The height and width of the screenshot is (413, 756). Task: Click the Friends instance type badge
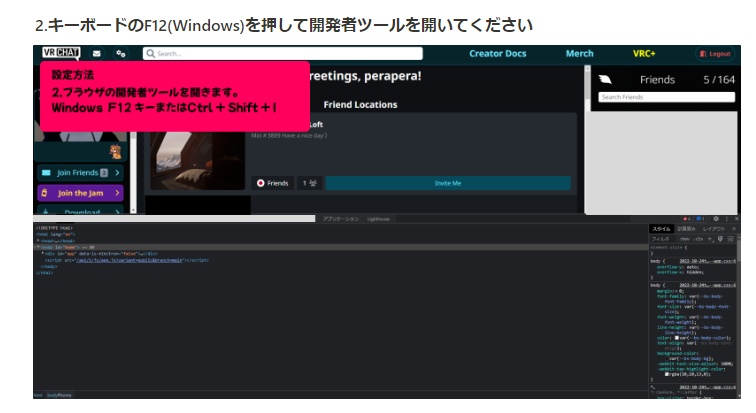tap(272, 183)
